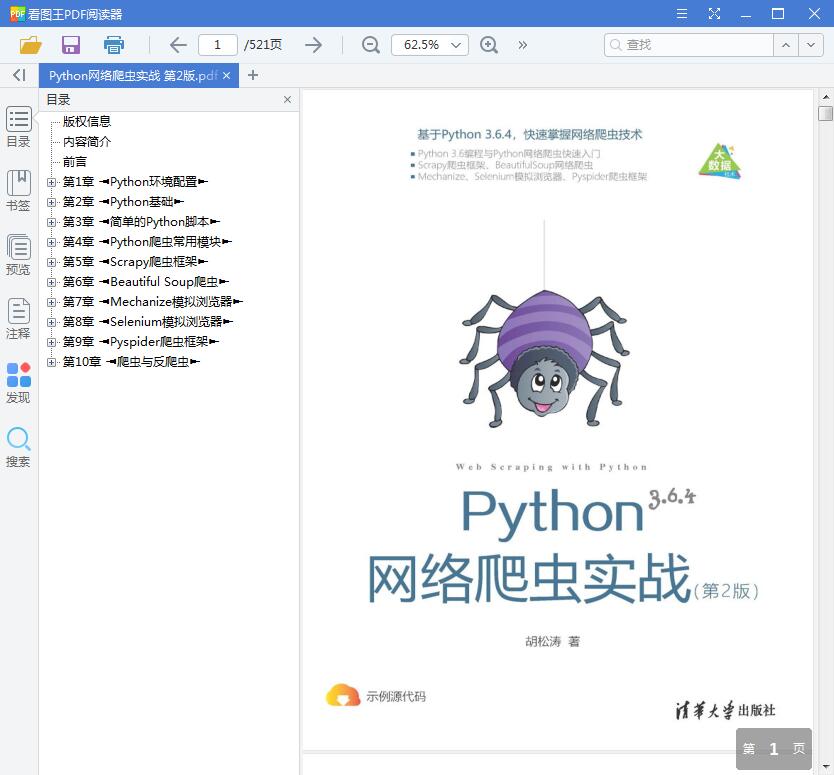Save the current document
The height and width of the screenshot is (775, 834).
(x=70, y=45)
